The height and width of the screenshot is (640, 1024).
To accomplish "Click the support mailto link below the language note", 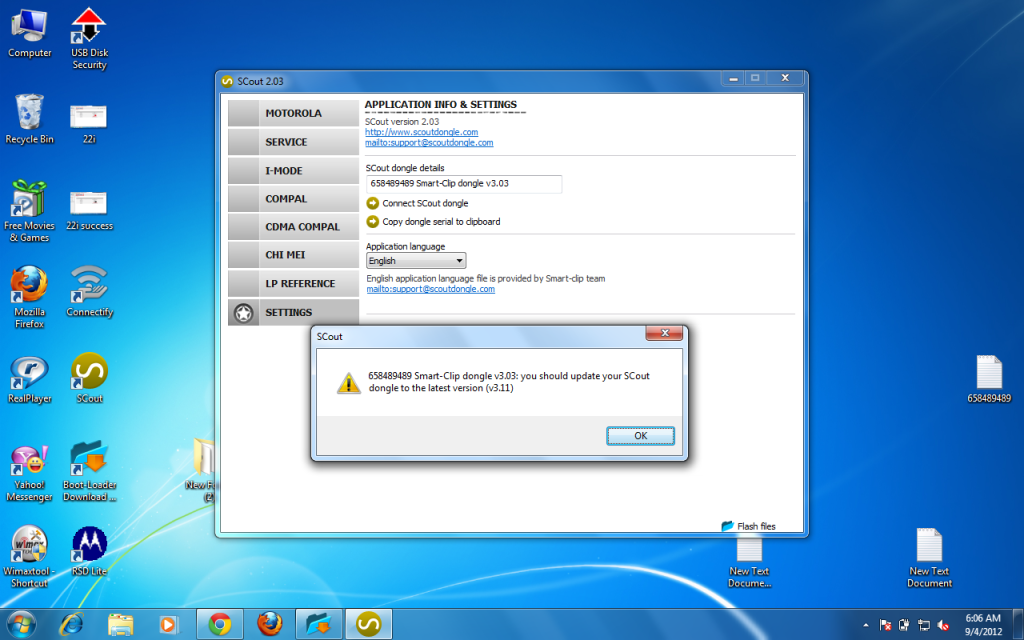I will (430, 289).
